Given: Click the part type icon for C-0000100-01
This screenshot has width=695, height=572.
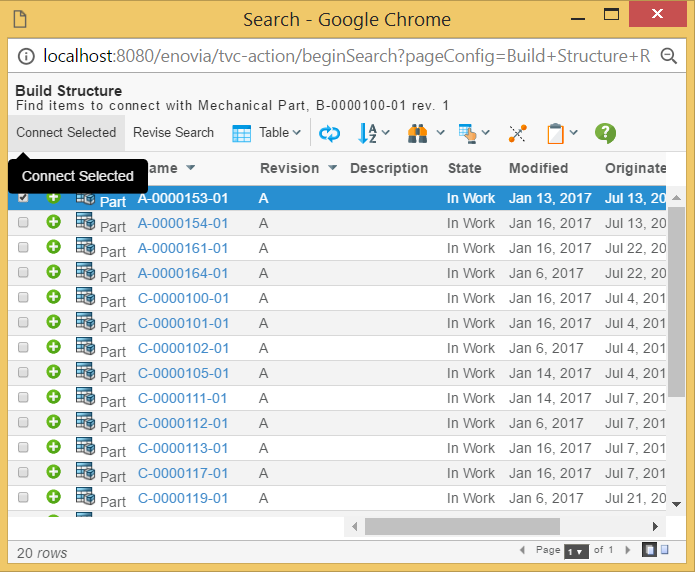Looking at the screenshot, I should pyautogui.click(x=85, y=297).
